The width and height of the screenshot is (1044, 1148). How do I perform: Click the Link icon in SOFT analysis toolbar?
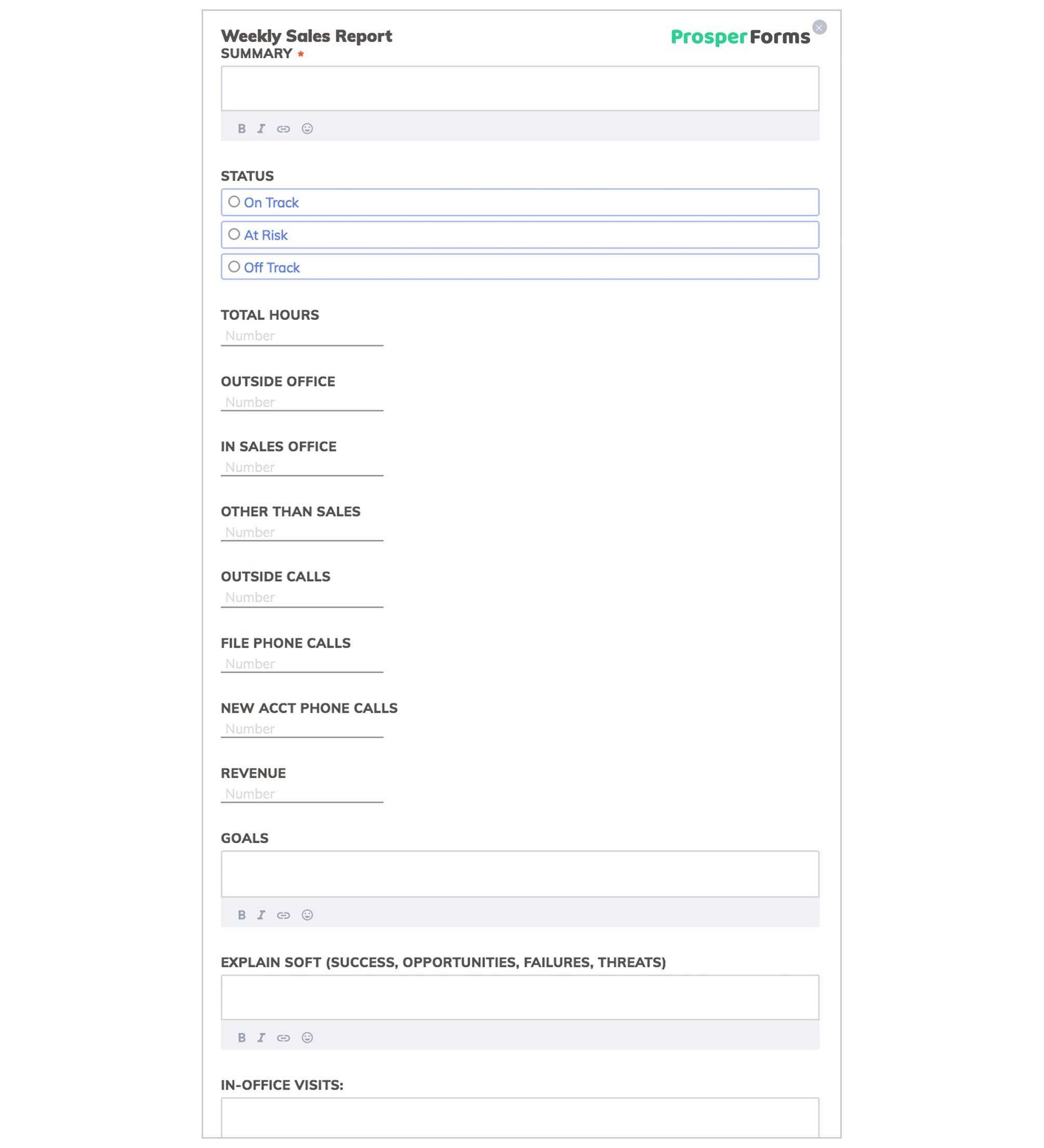284,1037
